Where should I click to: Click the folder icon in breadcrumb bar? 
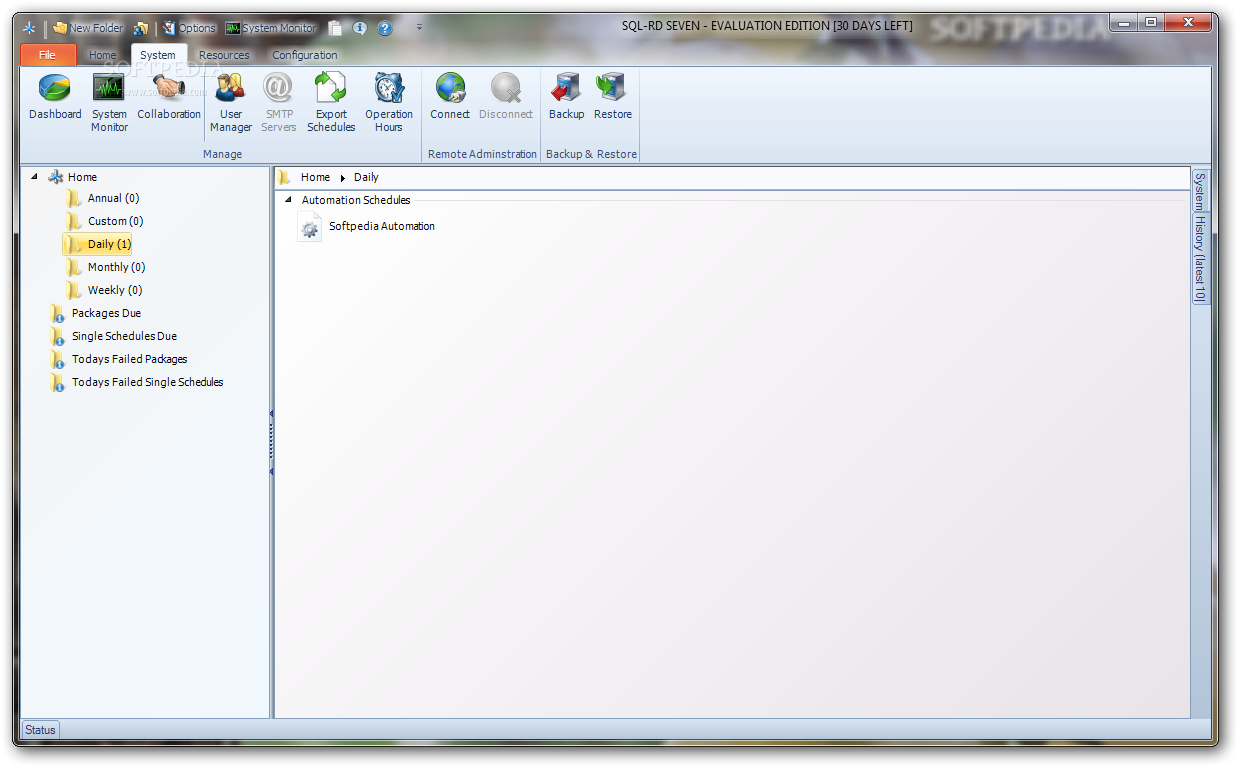point(285,177)
